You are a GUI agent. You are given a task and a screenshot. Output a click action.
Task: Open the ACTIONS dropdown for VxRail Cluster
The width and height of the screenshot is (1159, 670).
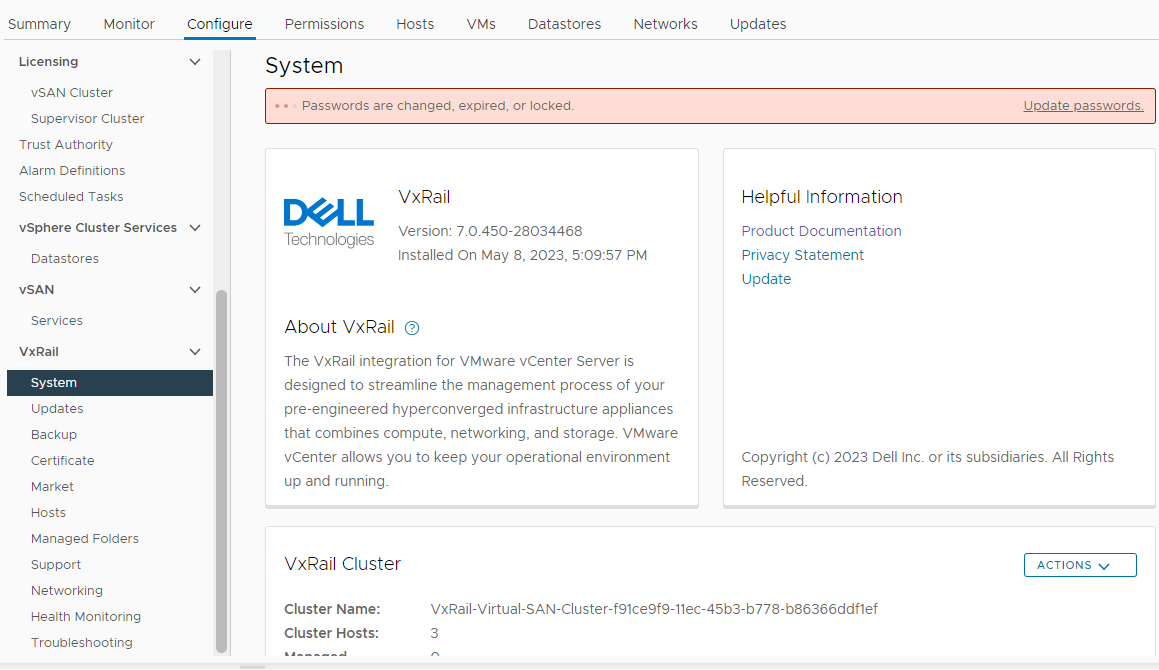(x=1080, y=565)
